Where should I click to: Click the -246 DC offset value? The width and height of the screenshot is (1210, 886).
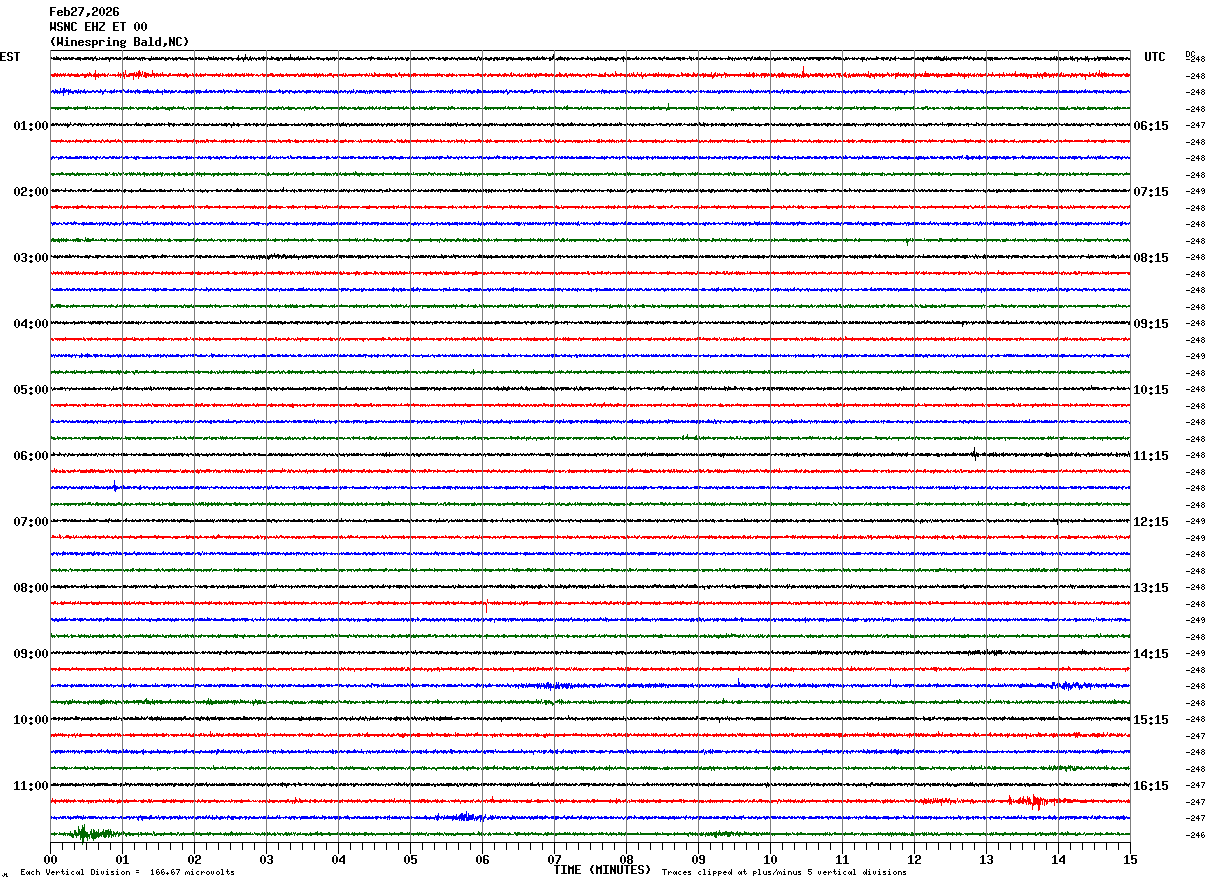tap(1196, 835)
